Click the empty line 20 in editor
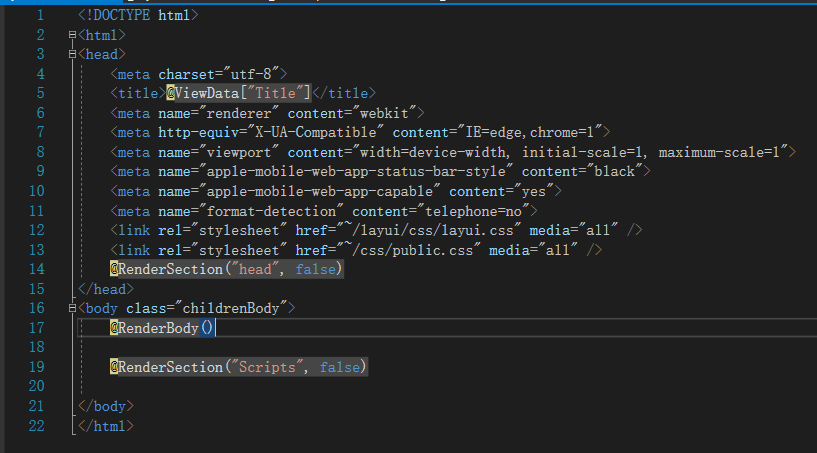The height and width of the screenshot is (453, 817). pyautogui.click(x=300, y=387)
